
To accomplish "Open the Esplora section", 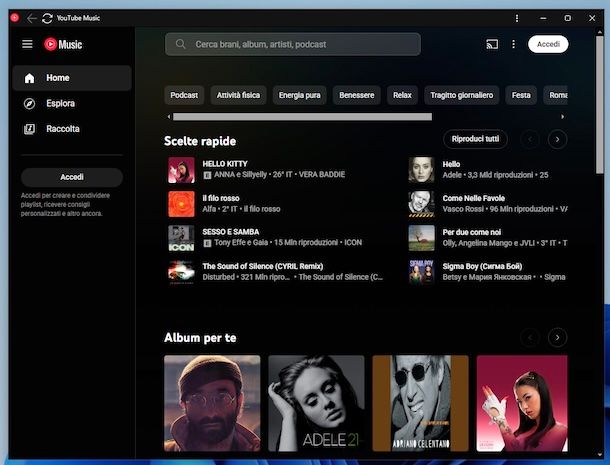I will (72, 104).
